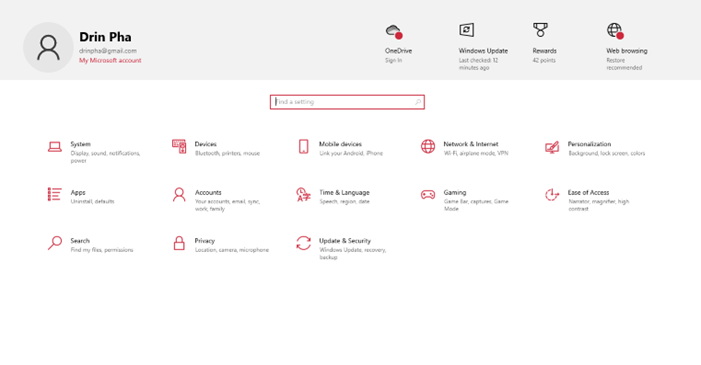Click the drinpha@gmail.com email address

click(108, 51)
